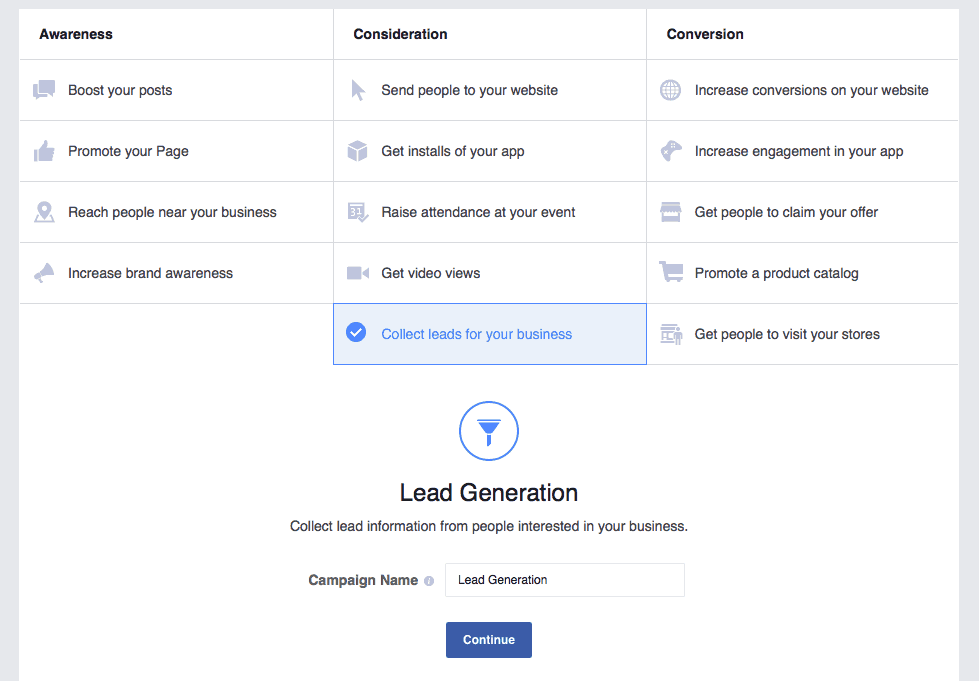This screenshot has height=681, width=979.
Task: Click the megaphone brand awareness icon
Action: (x=44, y=273)
